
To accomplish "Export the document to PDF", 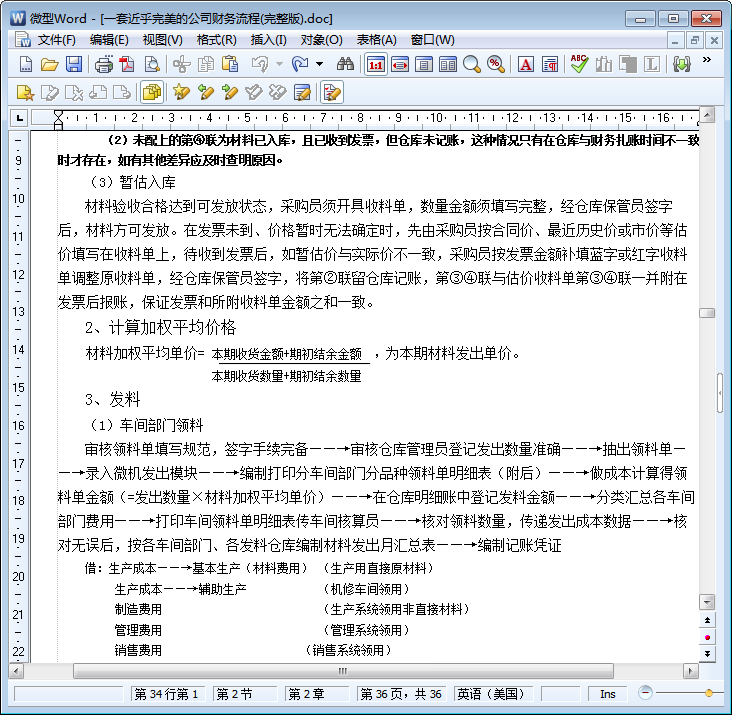I will pos(127,64).
